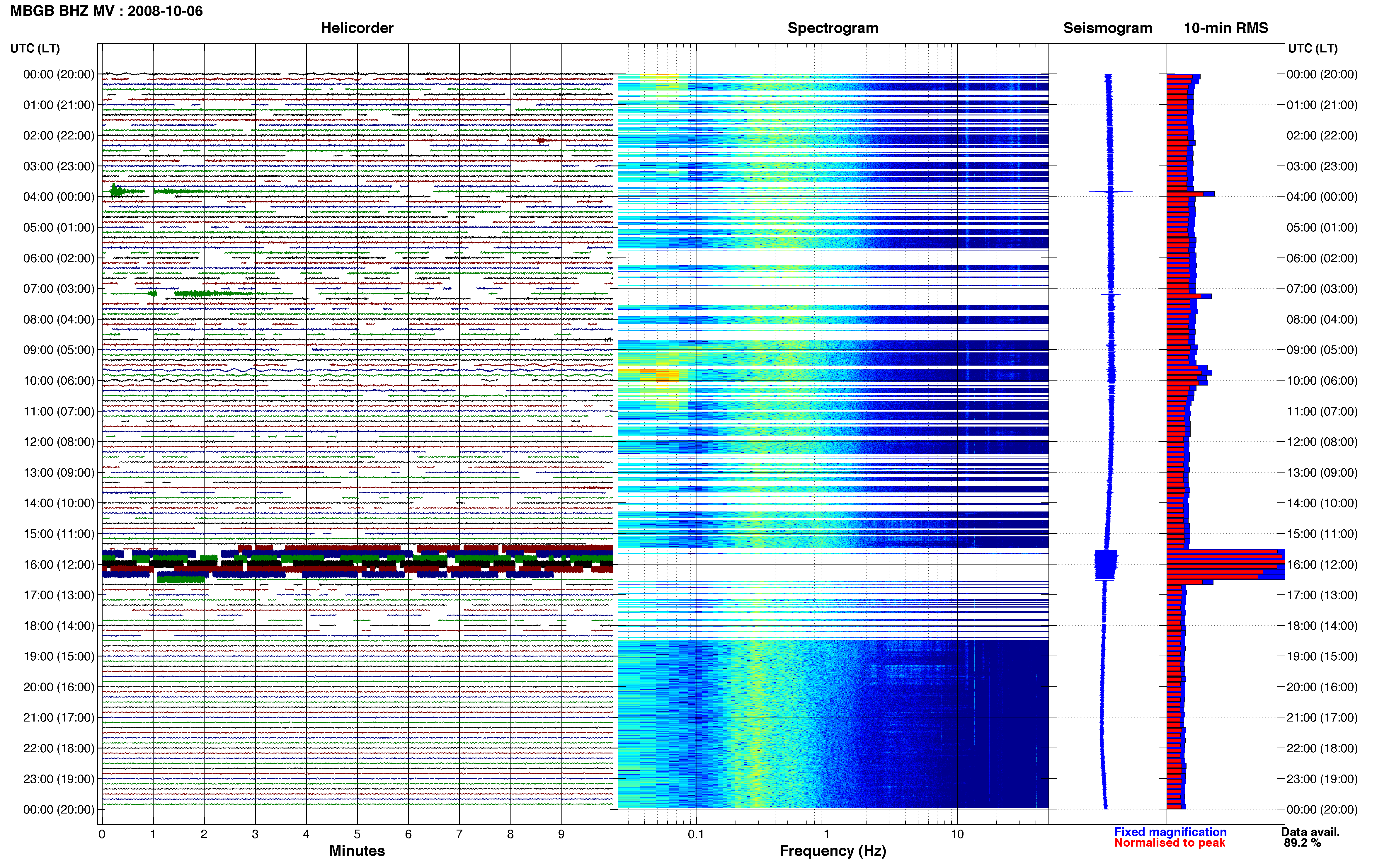
Task: Select left-axis time label "14:00 (10:00)"
Action: 59,504
